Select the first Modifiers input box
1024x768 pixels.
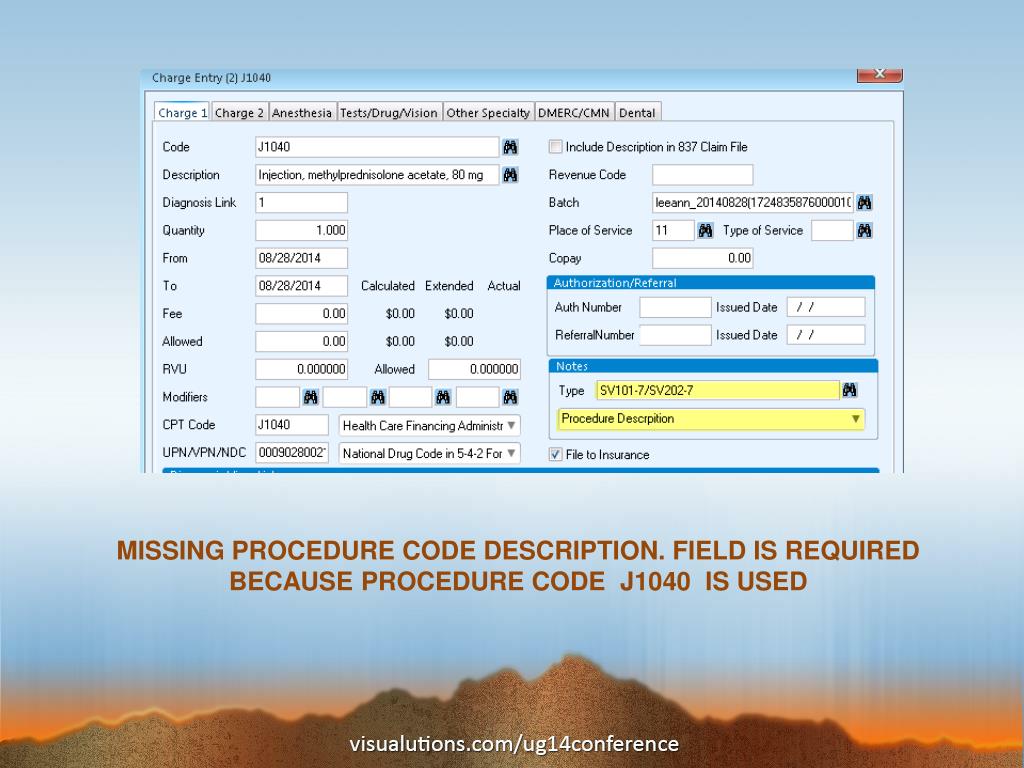278,396
